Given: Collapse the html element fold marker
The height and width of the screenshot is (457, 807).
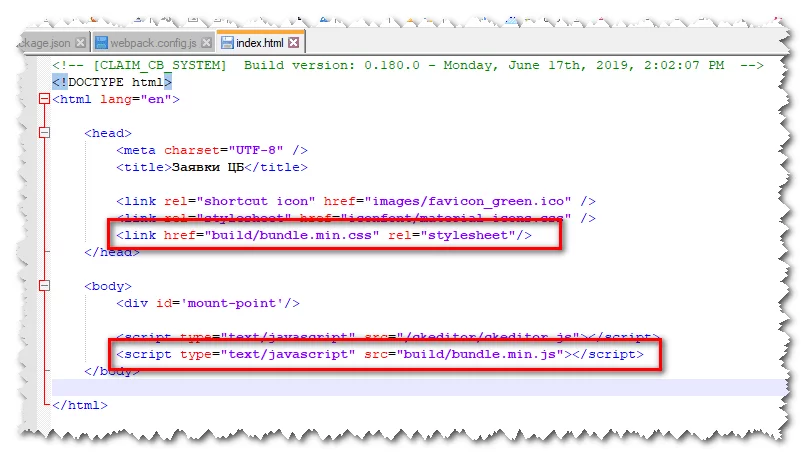Looking at the screenshot, I should pyautogui.click(x=42, y=100).
